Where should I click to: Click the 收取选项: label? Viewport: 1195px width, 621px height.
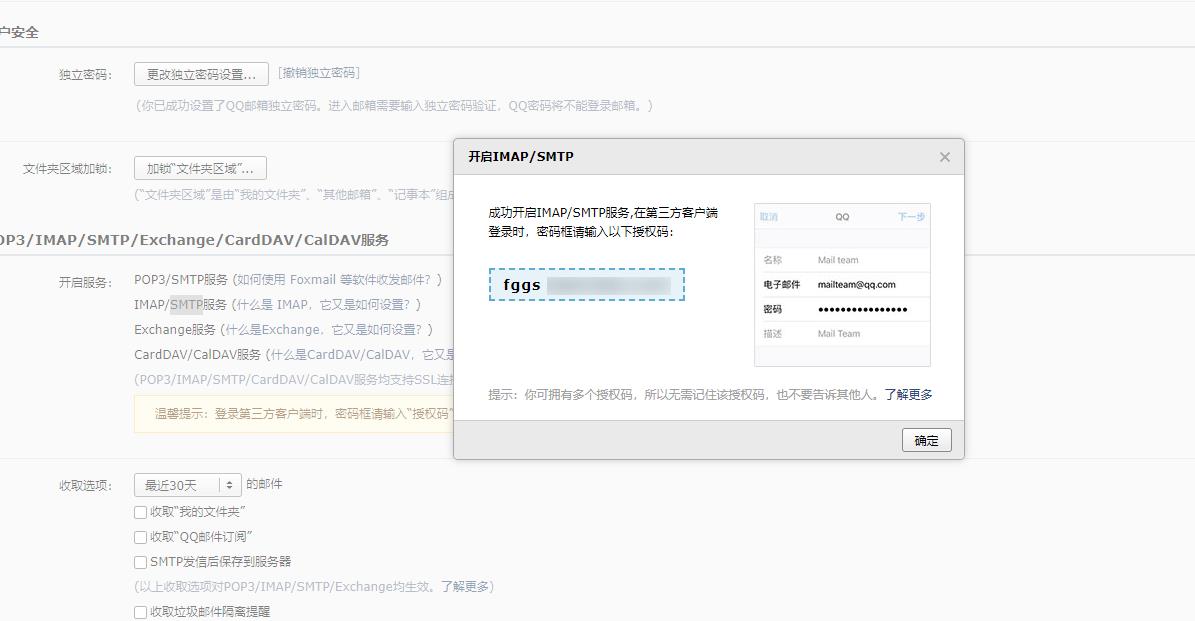(x=85, y=486)
